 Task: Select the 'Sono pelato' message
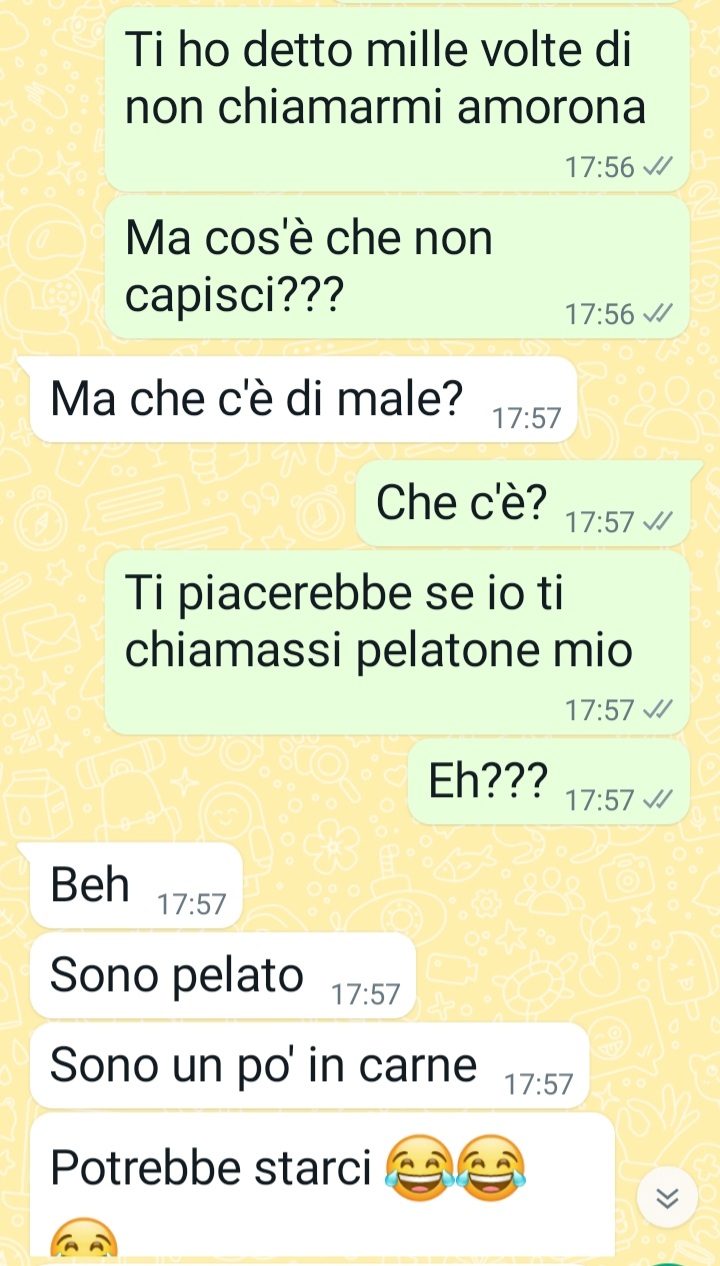222,975
